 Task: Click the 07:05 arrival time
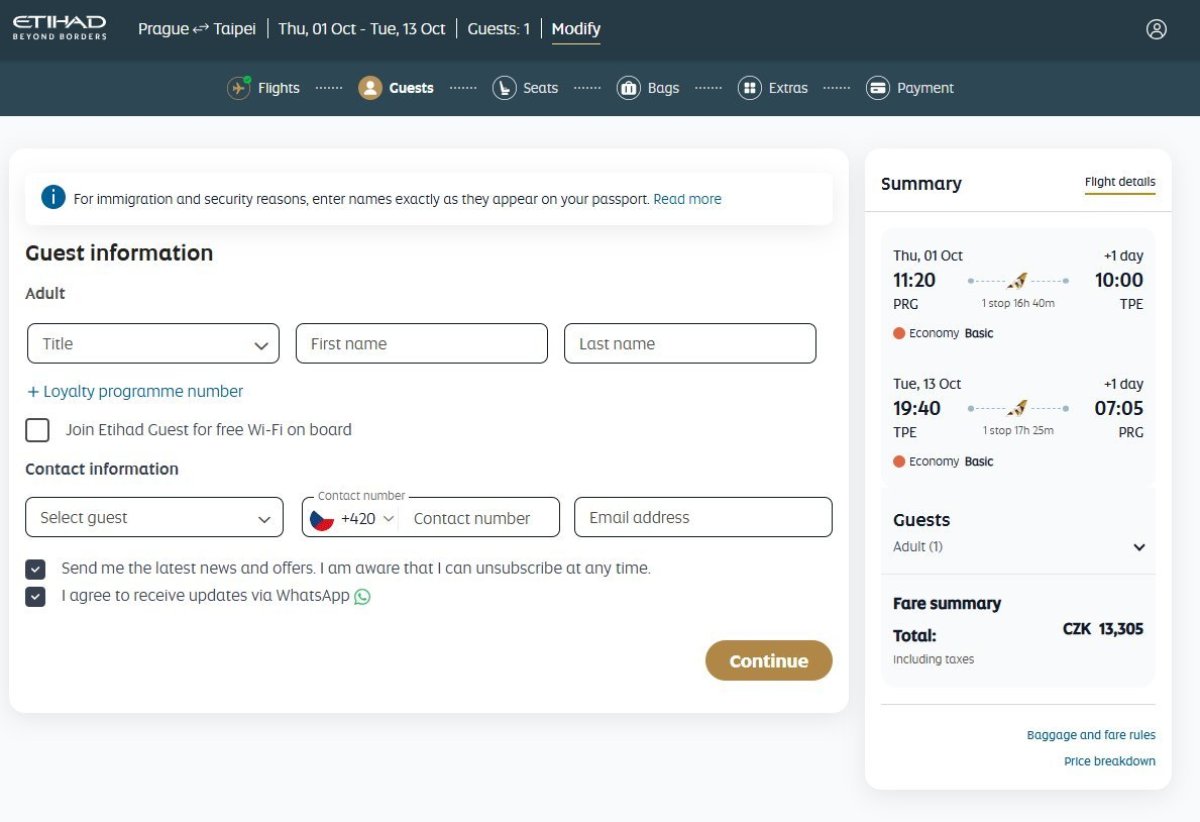click(1119, 408)
